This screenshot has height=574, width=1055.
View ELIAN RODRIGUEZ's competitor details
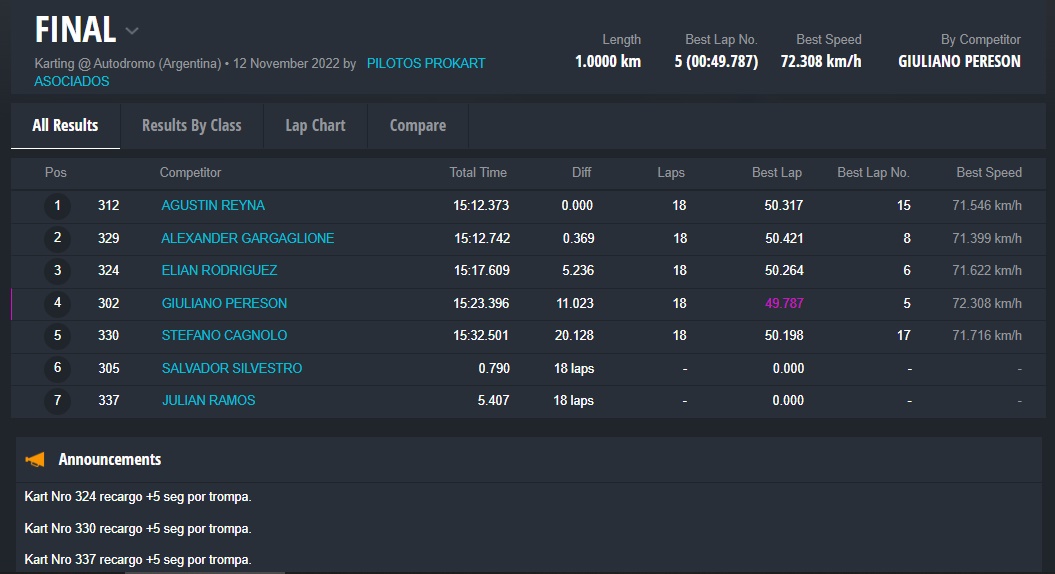click(219, 271)
